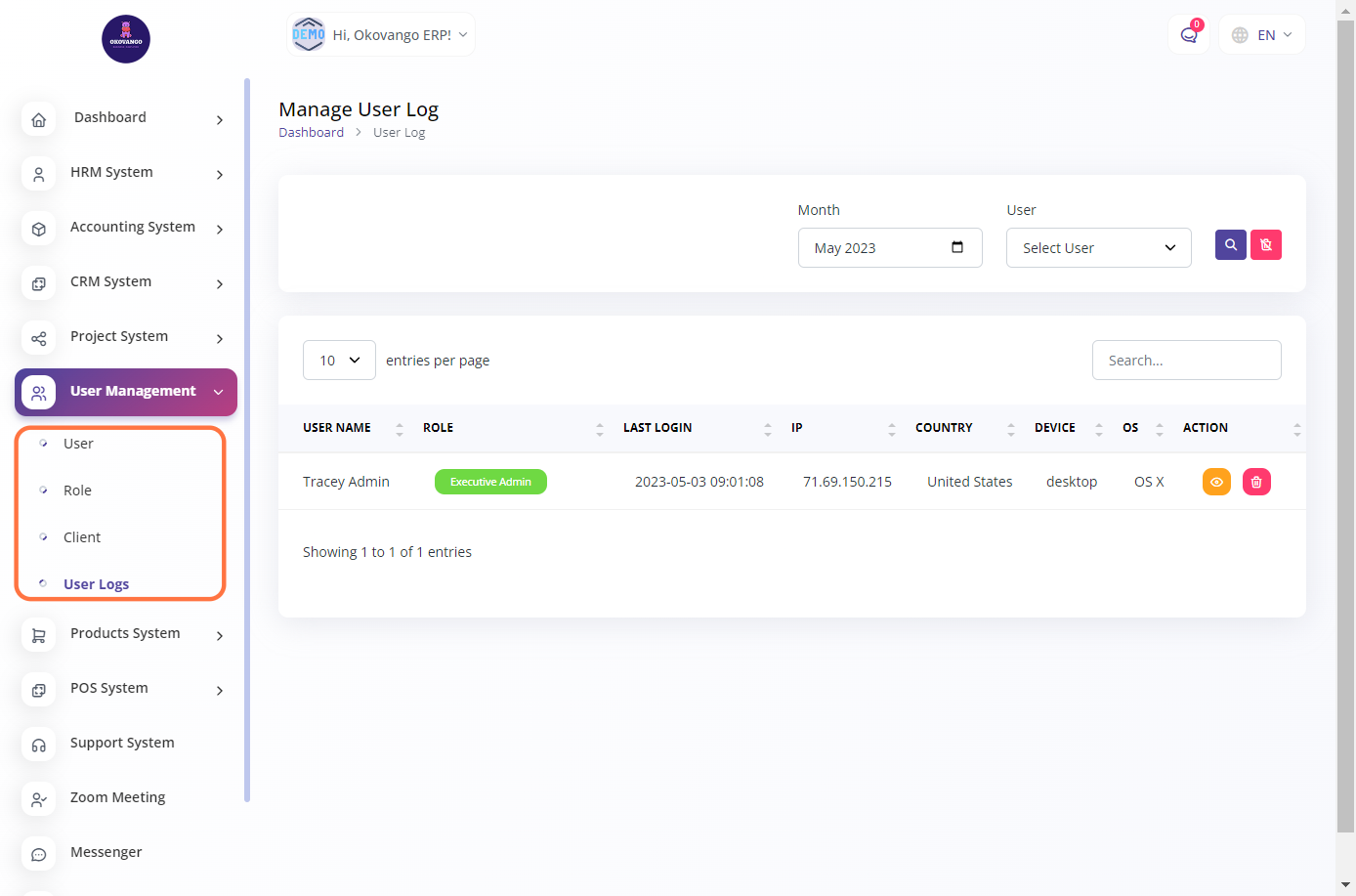Image resolution: width=1356 pixels, height=896 pixels.
Task: Open the messages notification icon
Action: coord(1188,35)
